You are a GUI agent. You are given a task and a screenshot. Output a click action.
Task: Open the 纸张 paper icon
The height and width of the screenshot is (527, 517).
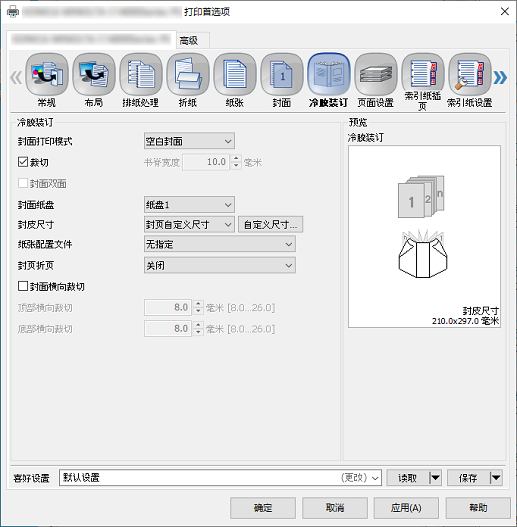click(235, 80)
